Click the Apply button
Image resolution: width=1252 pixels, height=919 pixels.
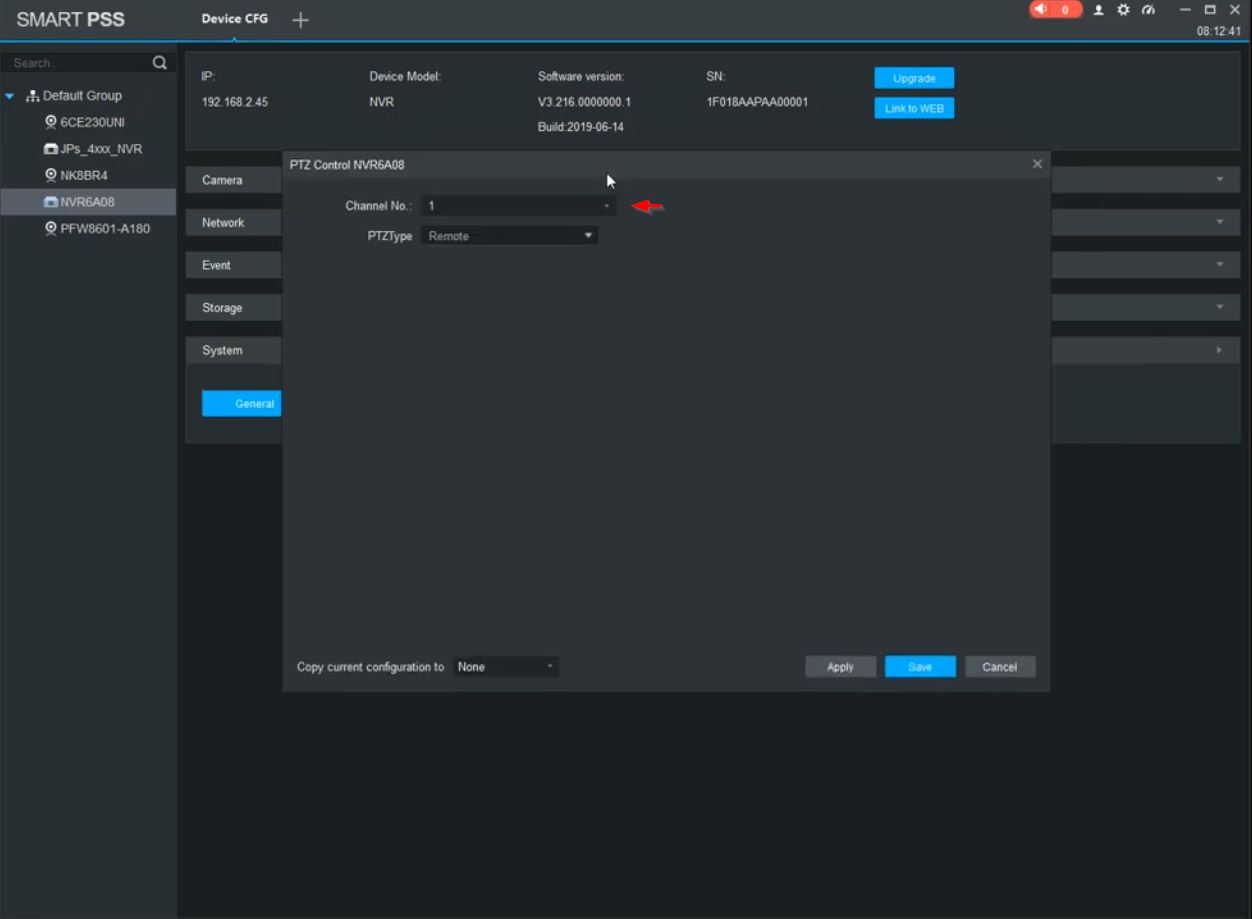841,667
